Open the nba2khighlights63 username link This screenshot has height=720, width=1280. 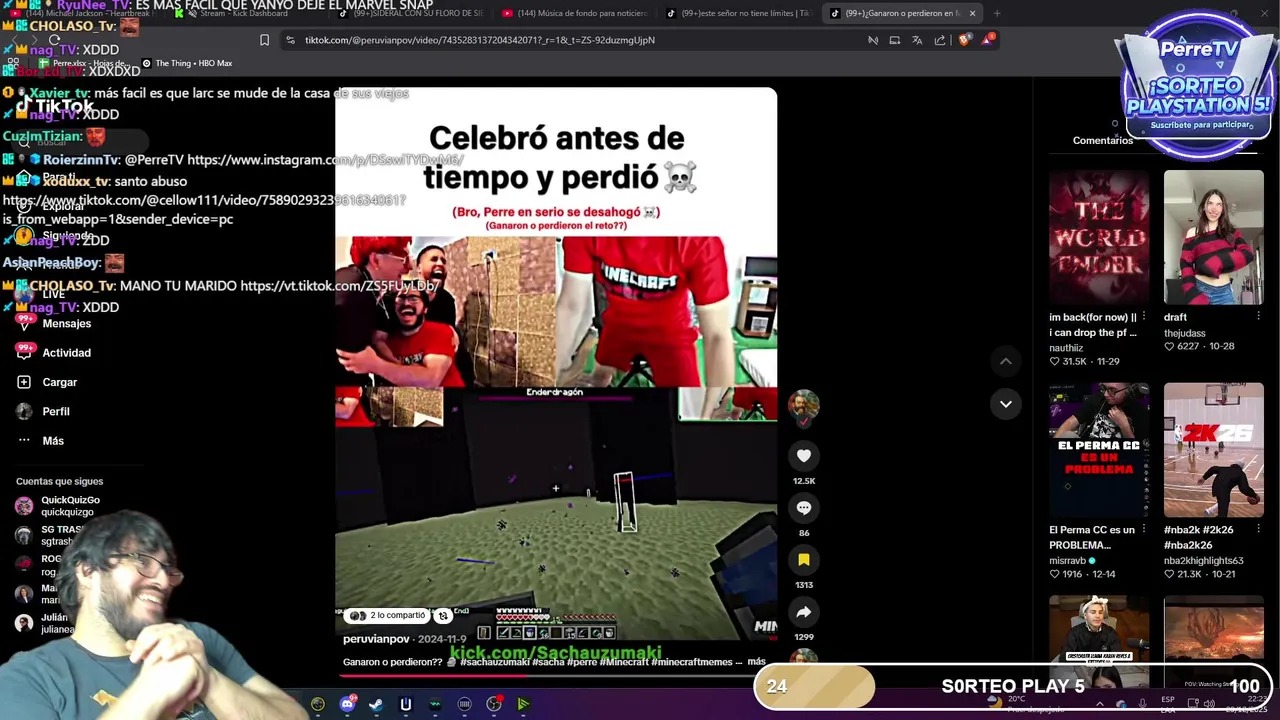pos(1203,561)
